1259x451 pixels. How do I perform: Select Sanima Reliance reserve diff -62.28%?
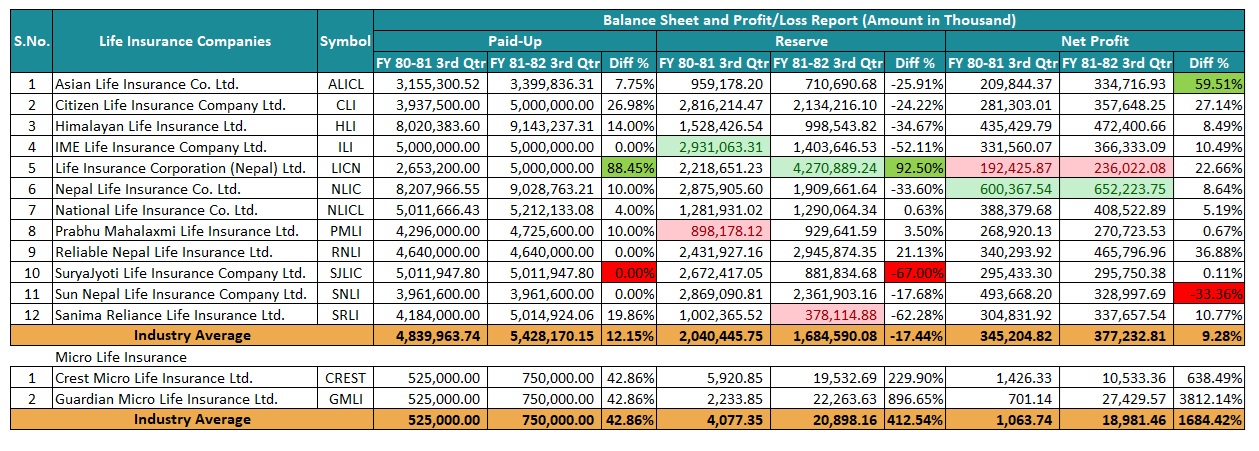point(914,314)
